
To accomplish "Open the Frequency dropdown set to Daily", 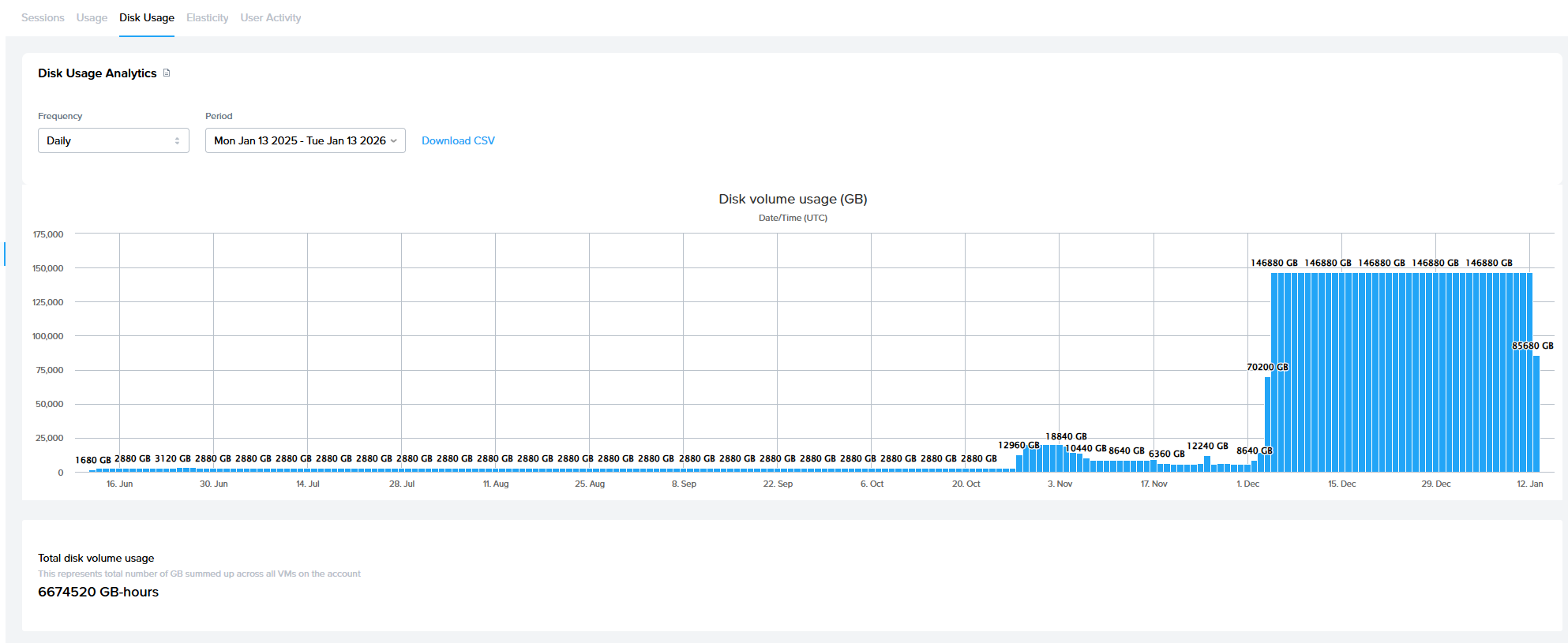I will pos(113,140).
